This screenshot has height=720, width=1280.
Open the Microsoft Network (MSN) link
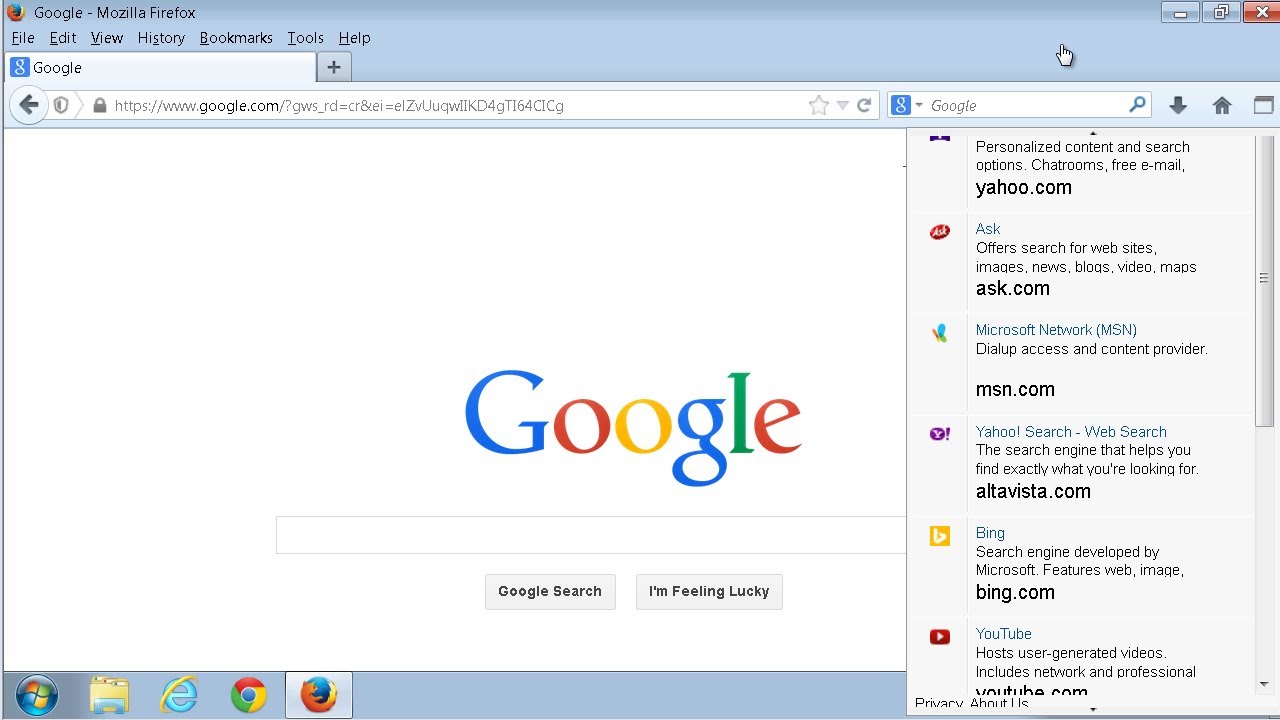(1056, 330)
